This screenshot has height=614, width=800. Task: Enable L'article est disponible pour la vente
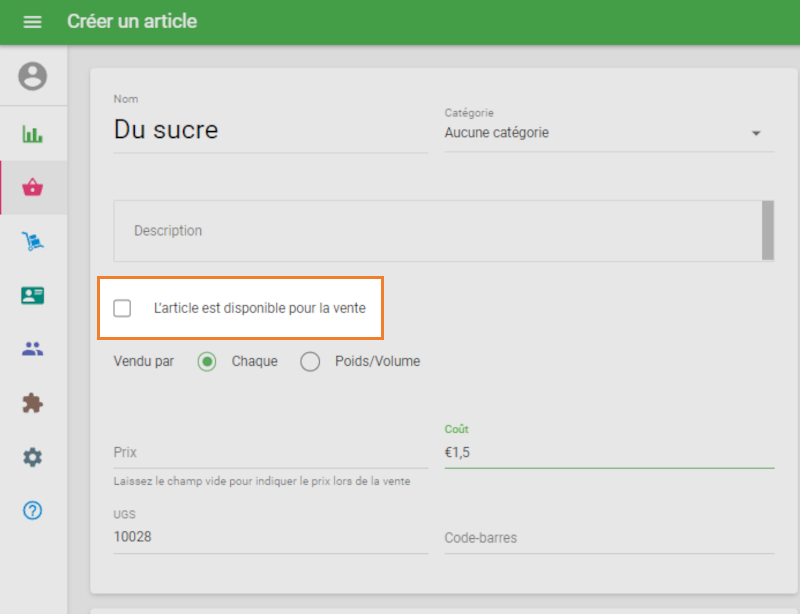[122, 308]
